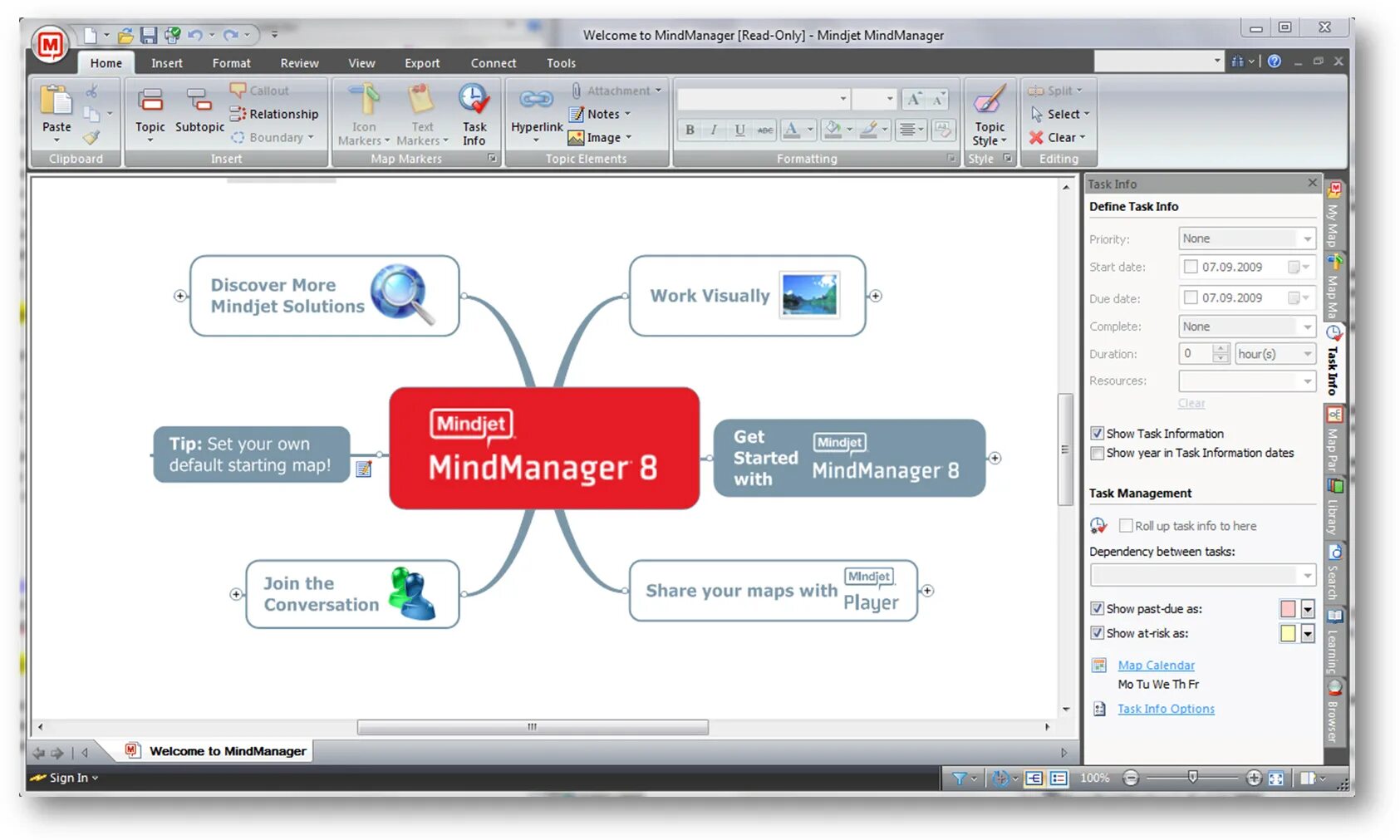Click the note icon beside Tip topic

pos(364,469)
